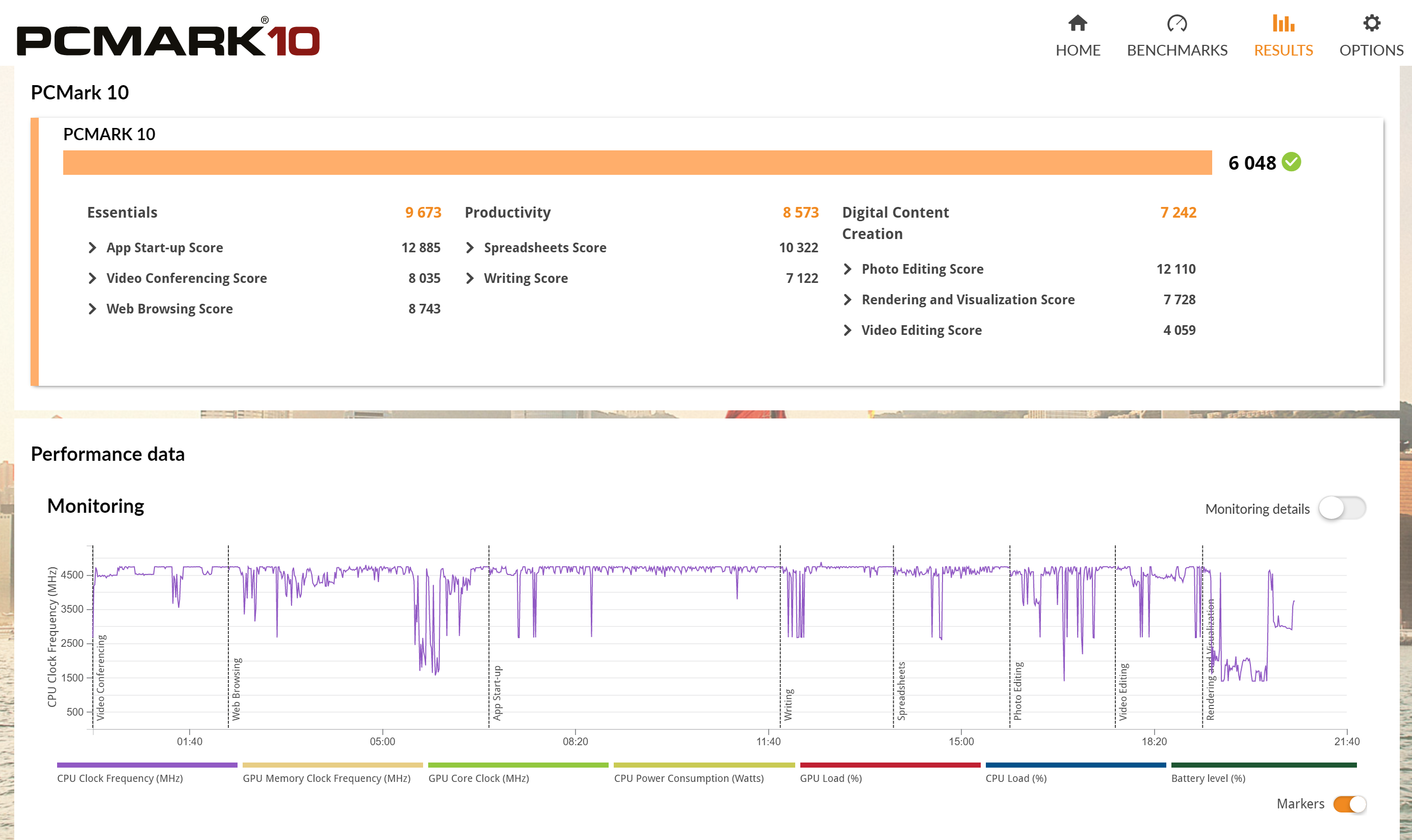This screenshot has height=840, width=1412.
Task: Click the Writing chart marker
Action: point(789,704)
